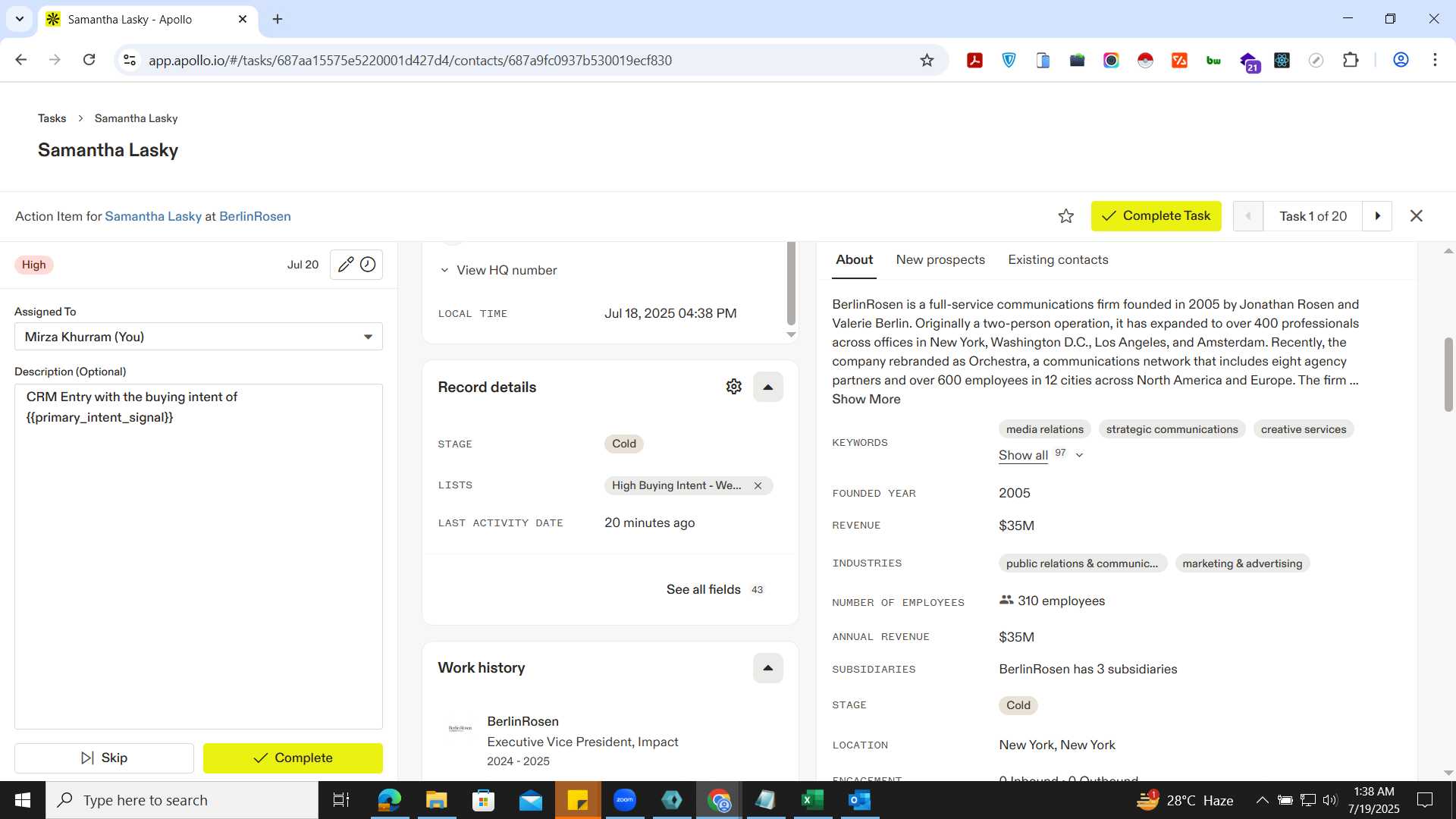This screenshot has height=819, width=1456.
Task: Open Record details settings gear
Action: (x=733, y=387)
